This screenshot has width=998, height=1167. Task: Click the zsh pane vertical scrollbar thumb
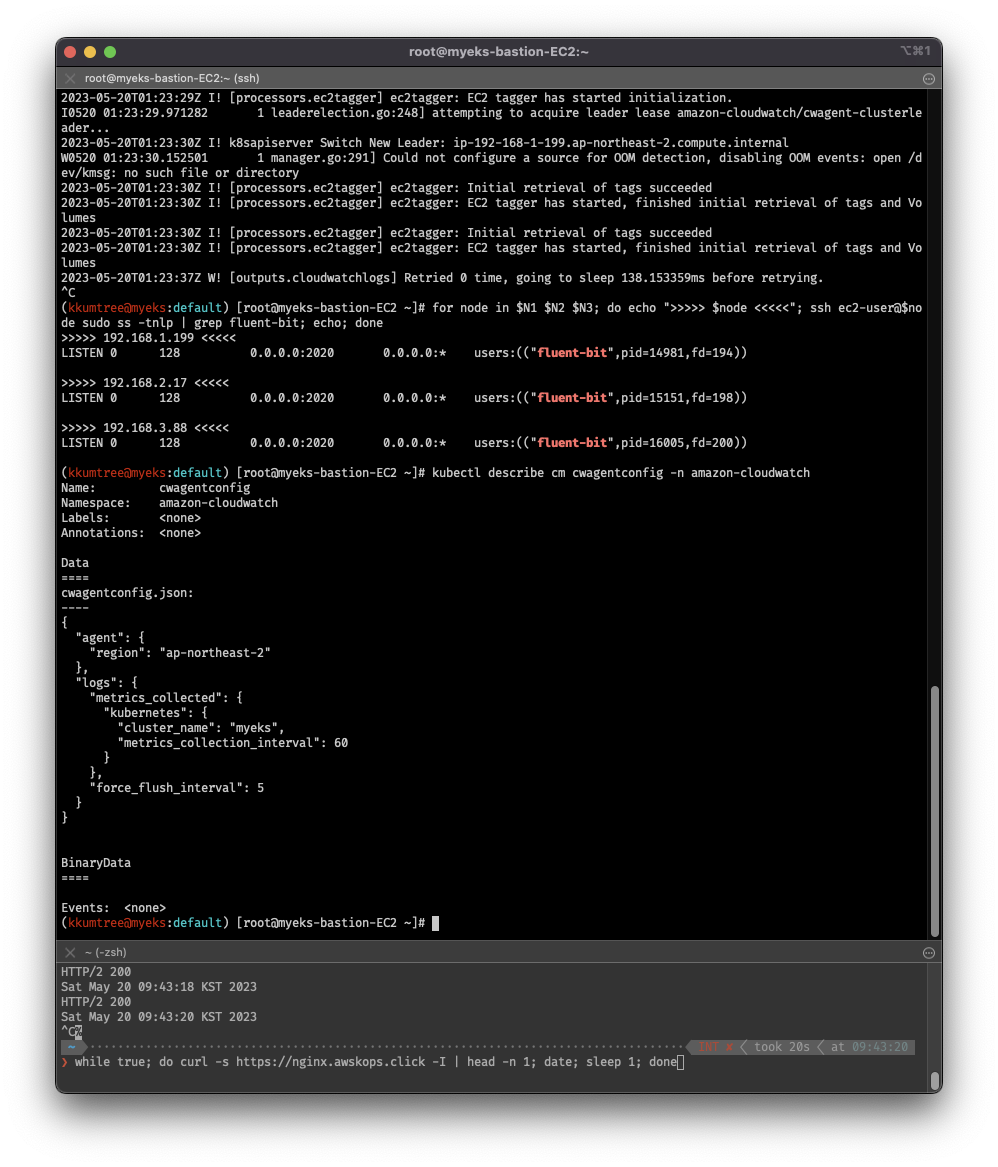pos(935,1080)
